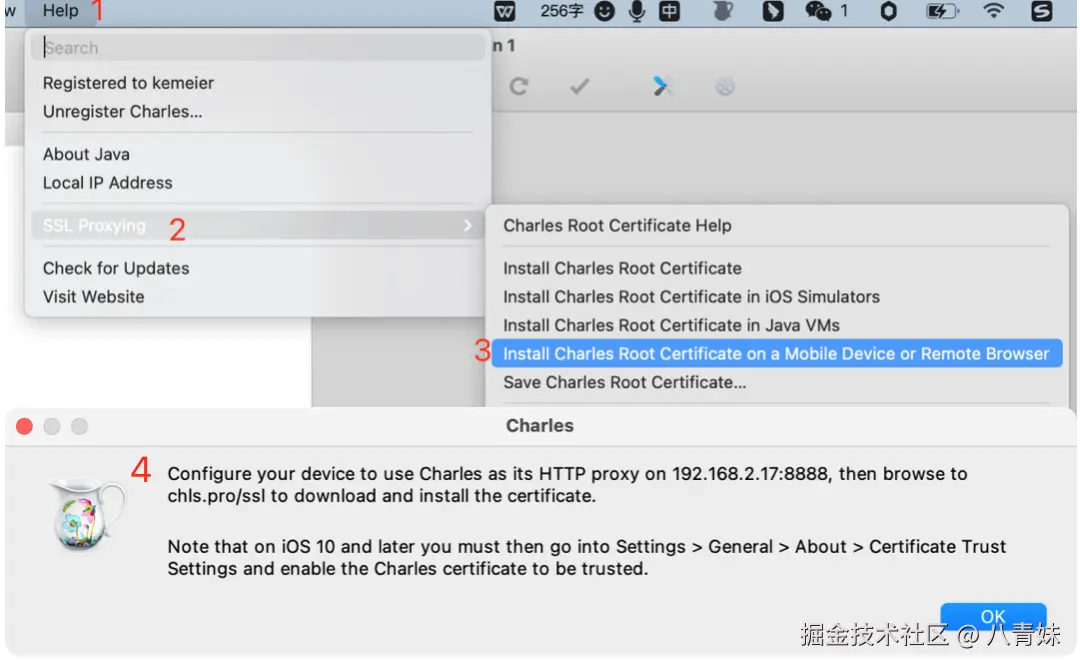Click the Sogou S icon in menu bar
Viewport: 1080px width, 668px height.
[1041, 11]
